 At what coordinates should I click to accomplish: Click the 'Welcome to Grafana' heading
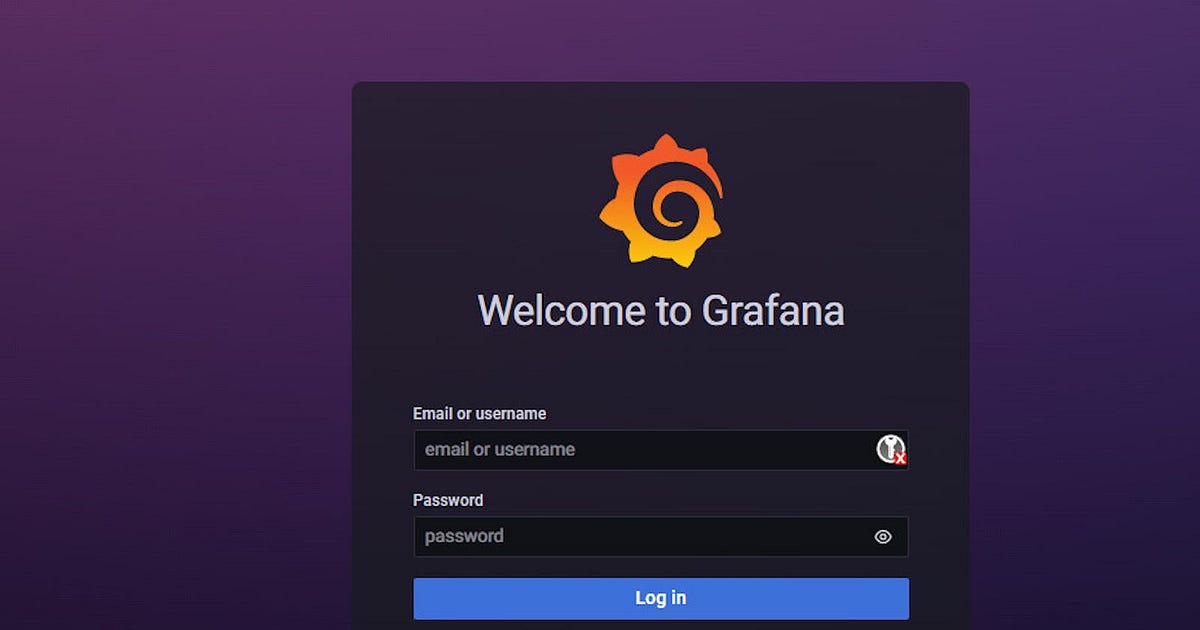[x=661, y=310]
